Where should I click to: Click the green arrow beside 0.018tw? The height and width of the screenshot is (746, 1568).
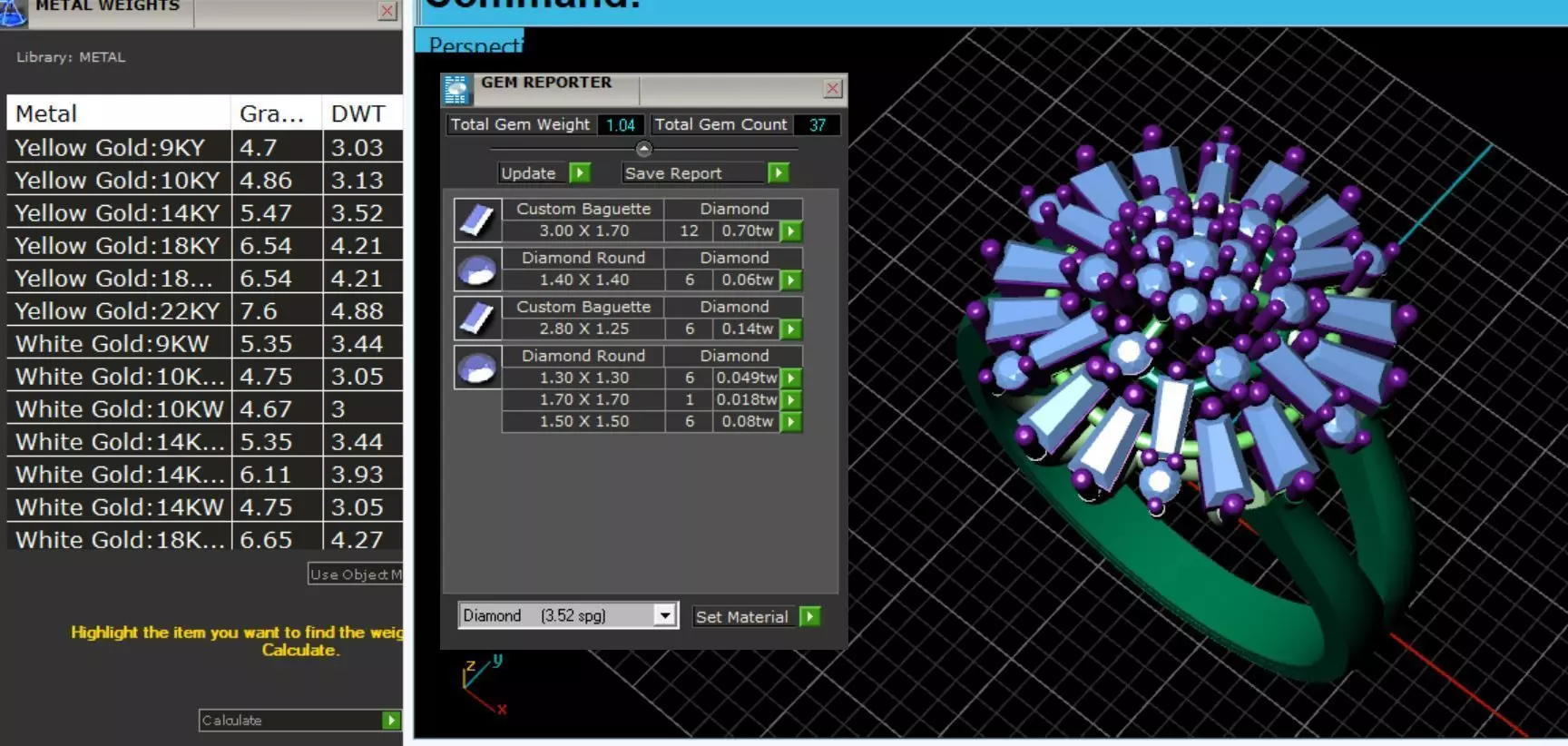click(791, 399)
